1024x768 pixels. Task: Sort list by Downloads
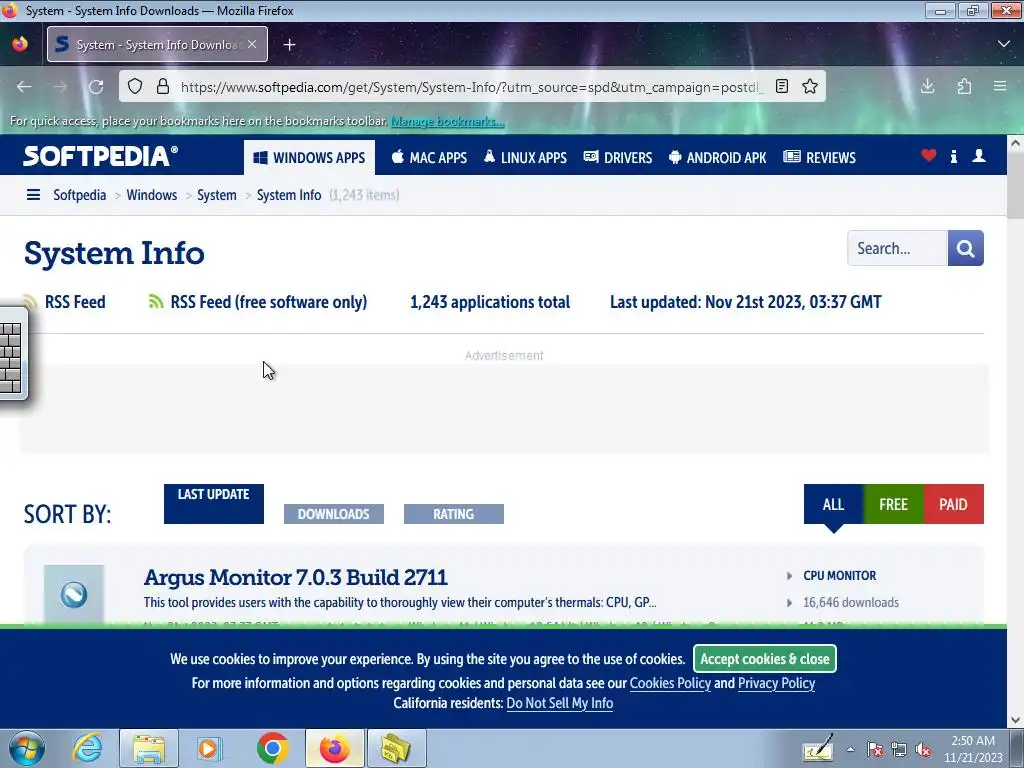[x=334, y=514]
